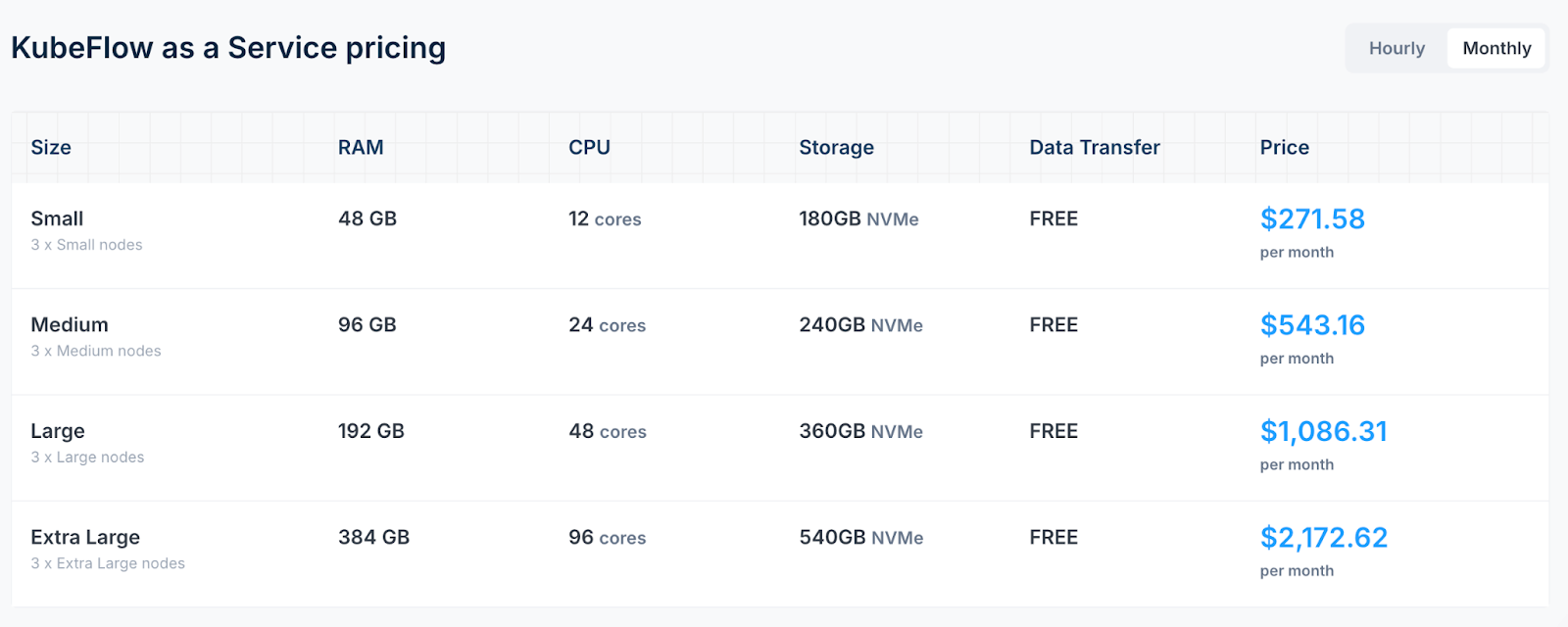The width and height of the screenshot is (1568, 627).
Task: Click the Storage column header
Action: click(836, 147)
